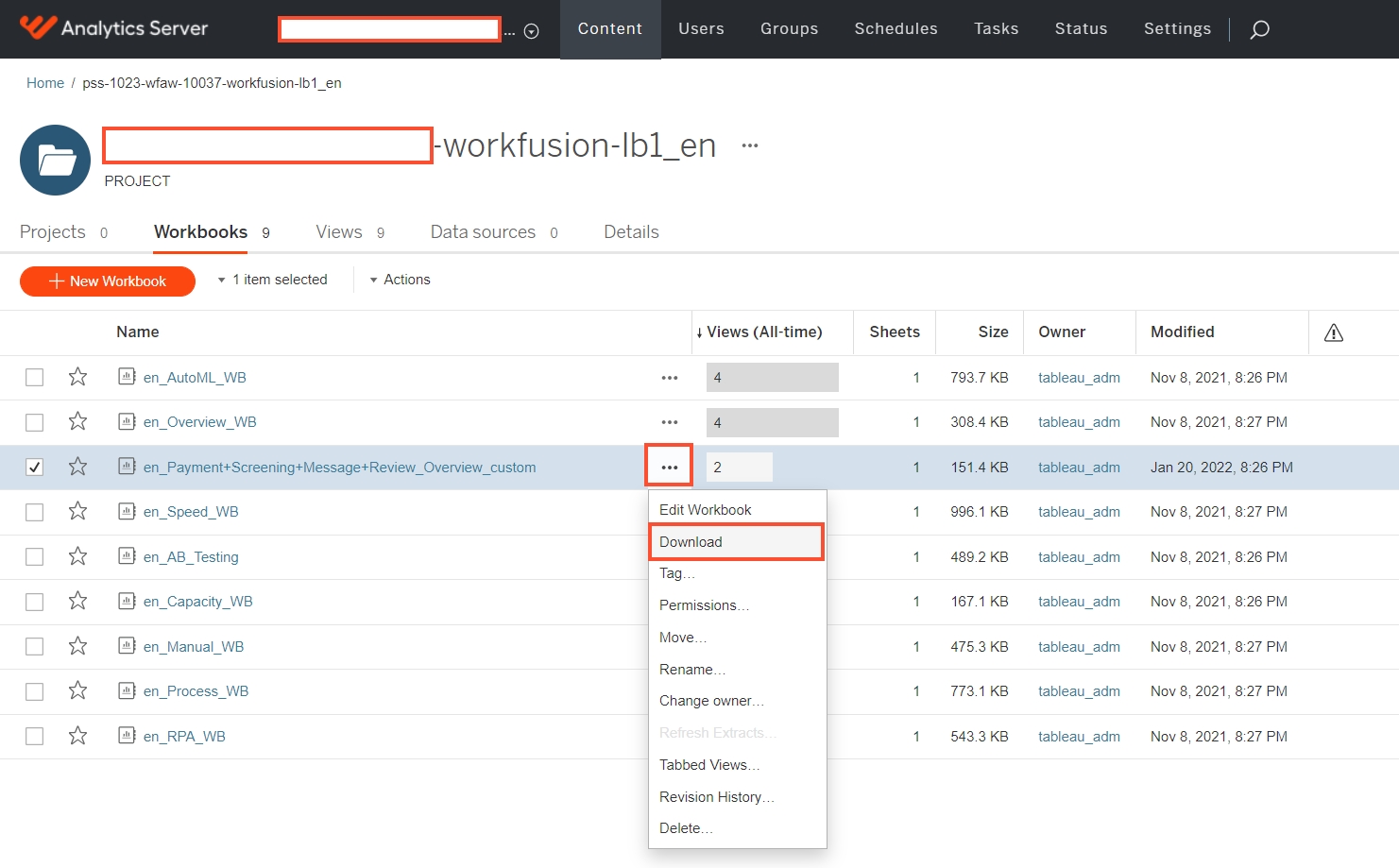Click the workbook icon beside en_Manual_WB
Viewport: 1399px width, 868px height.
[x=127, y=645]
